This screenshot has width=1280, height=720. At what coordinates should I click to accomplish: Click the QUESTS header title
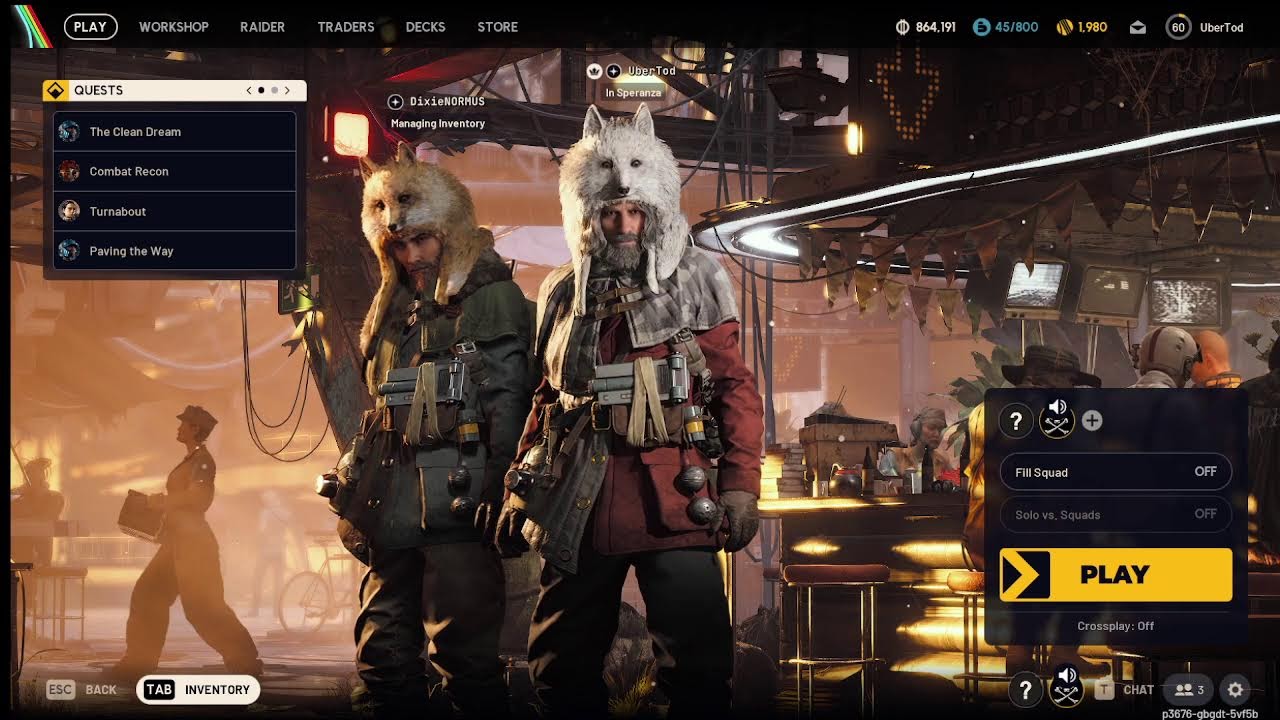point(99,90)
